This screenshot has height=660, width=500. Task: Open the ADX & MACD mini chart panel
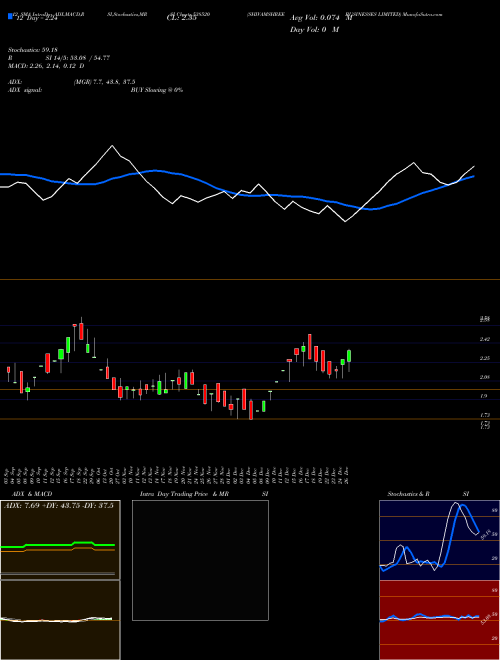[x=60, y=580]
